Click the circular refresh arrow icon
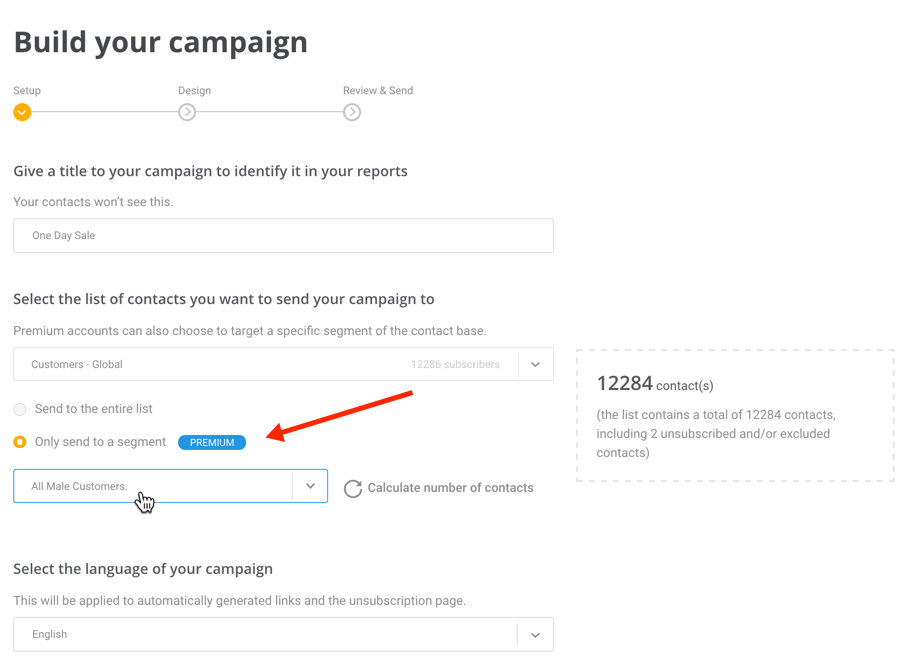 [353, 488]
